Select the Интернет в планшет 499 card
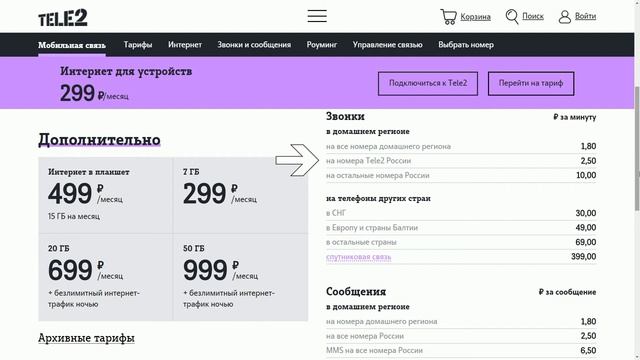The width and height of the screenshot is (640, 360). pos(106,195)
